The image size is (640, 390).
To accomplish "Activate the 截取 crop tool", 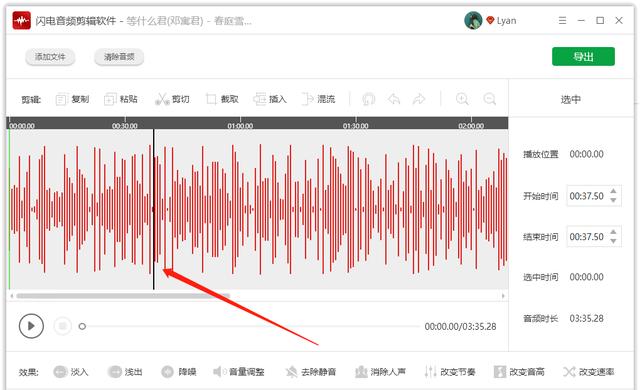I will [222, 99].
